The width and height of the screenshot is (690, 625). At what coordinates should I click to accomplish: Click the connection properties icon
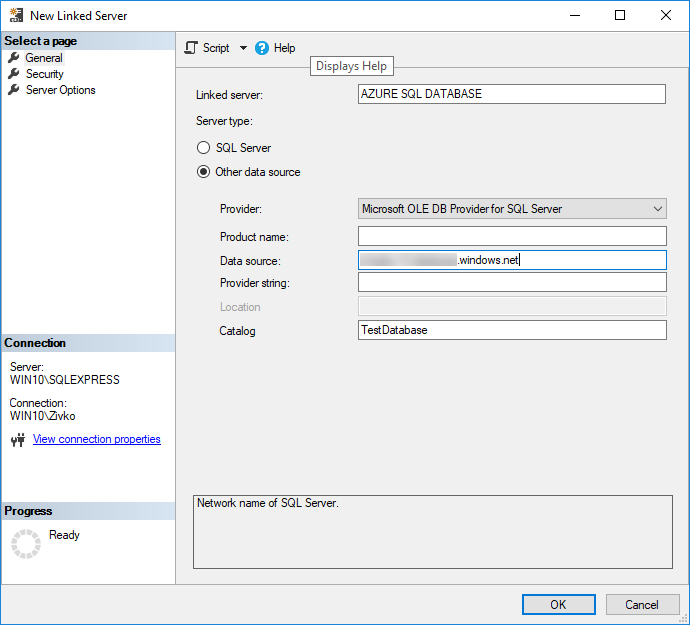coord(17,440)
